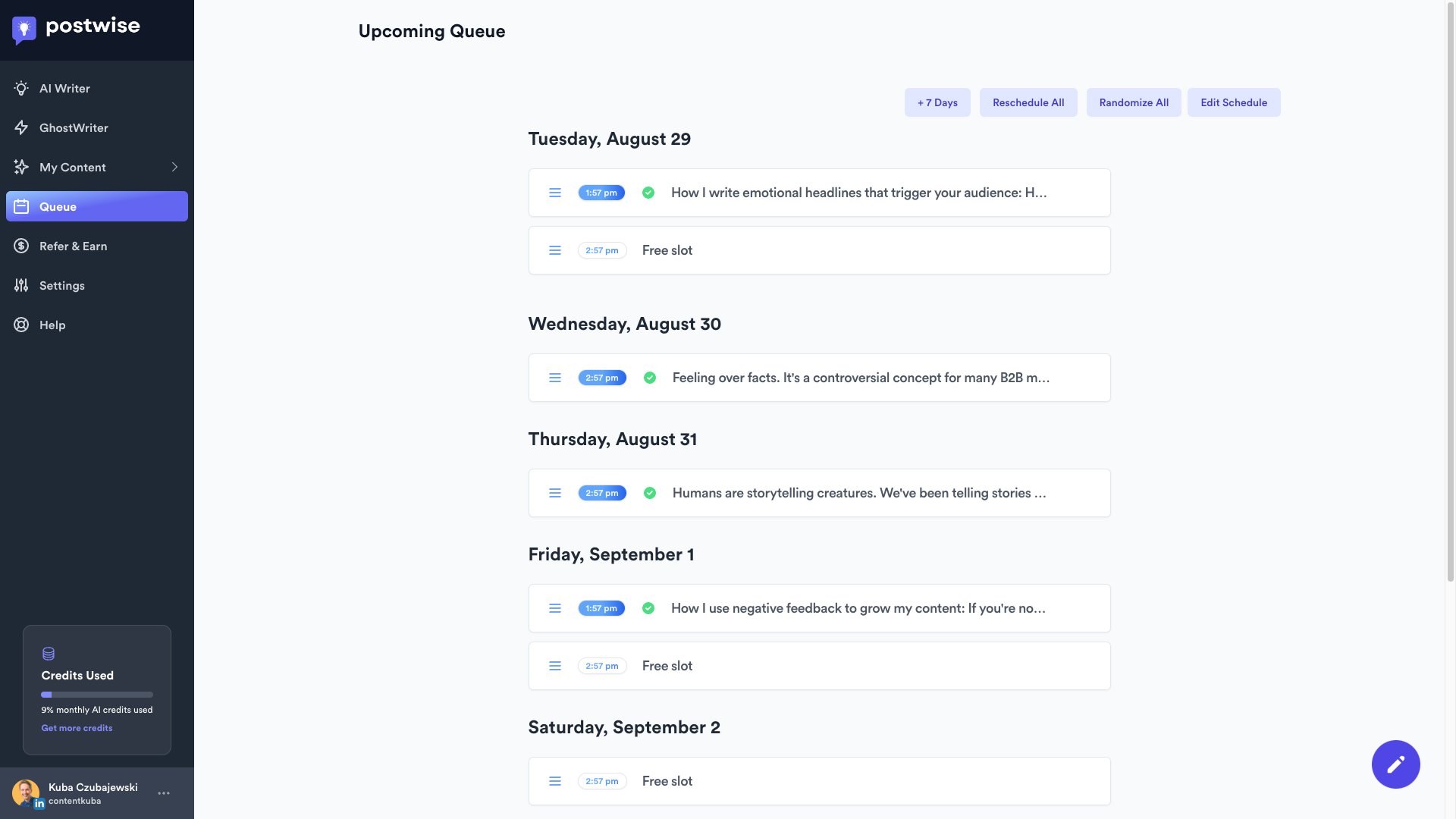This screenshot has height=819, width=1456.
Task: Click green checkmark on Feeling over facts post
Action: [650, 378]
